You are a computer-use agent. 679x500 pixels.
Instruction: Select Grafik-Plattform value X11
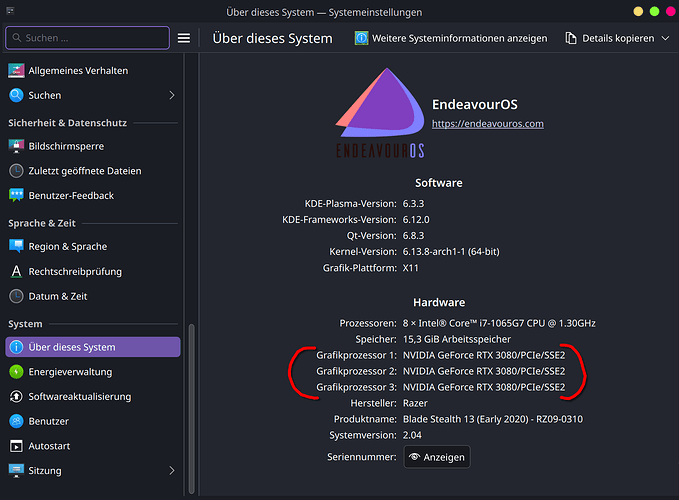(411, 268)
